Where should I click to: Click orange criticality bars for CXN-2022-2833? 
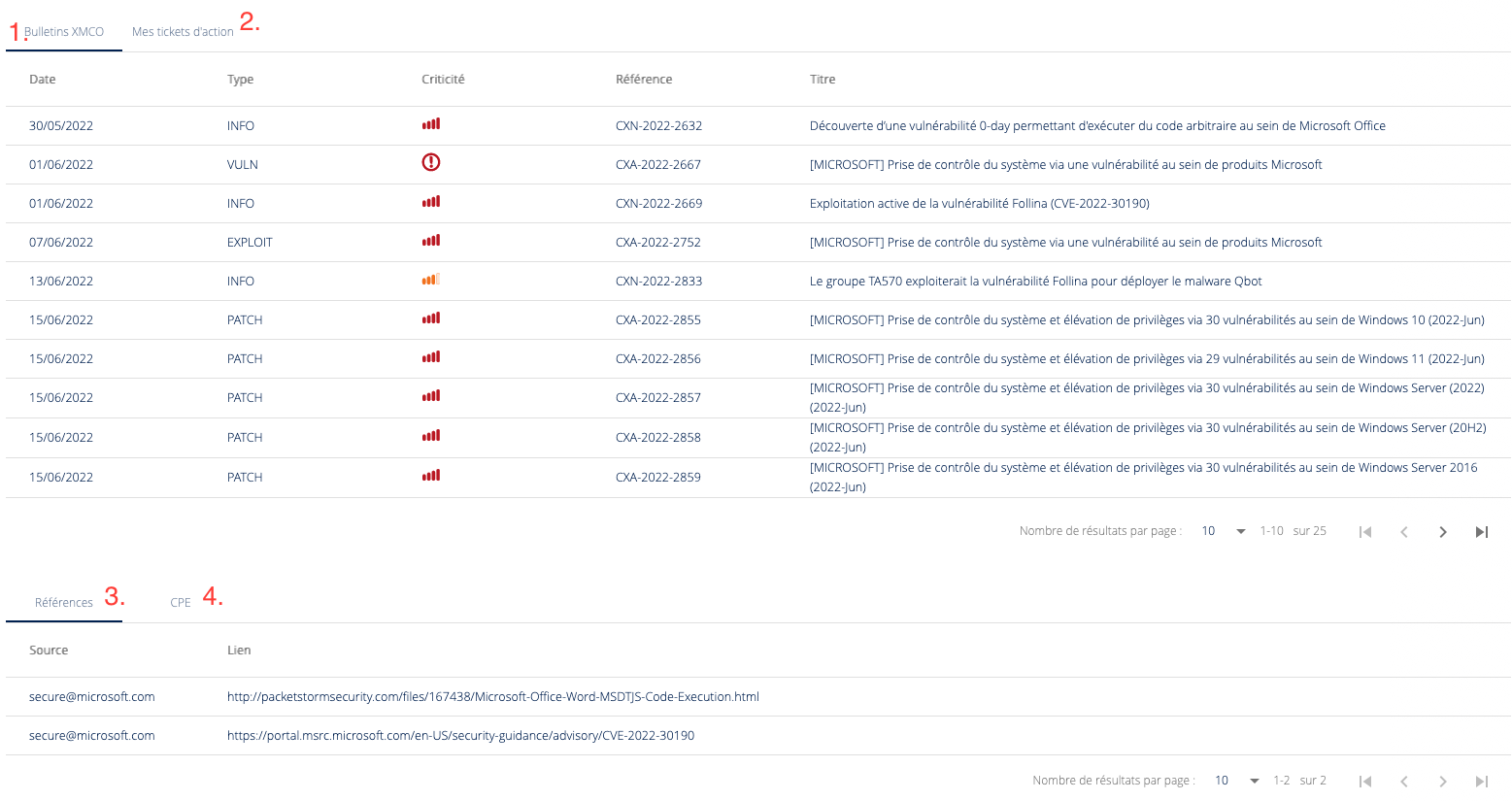431,280
